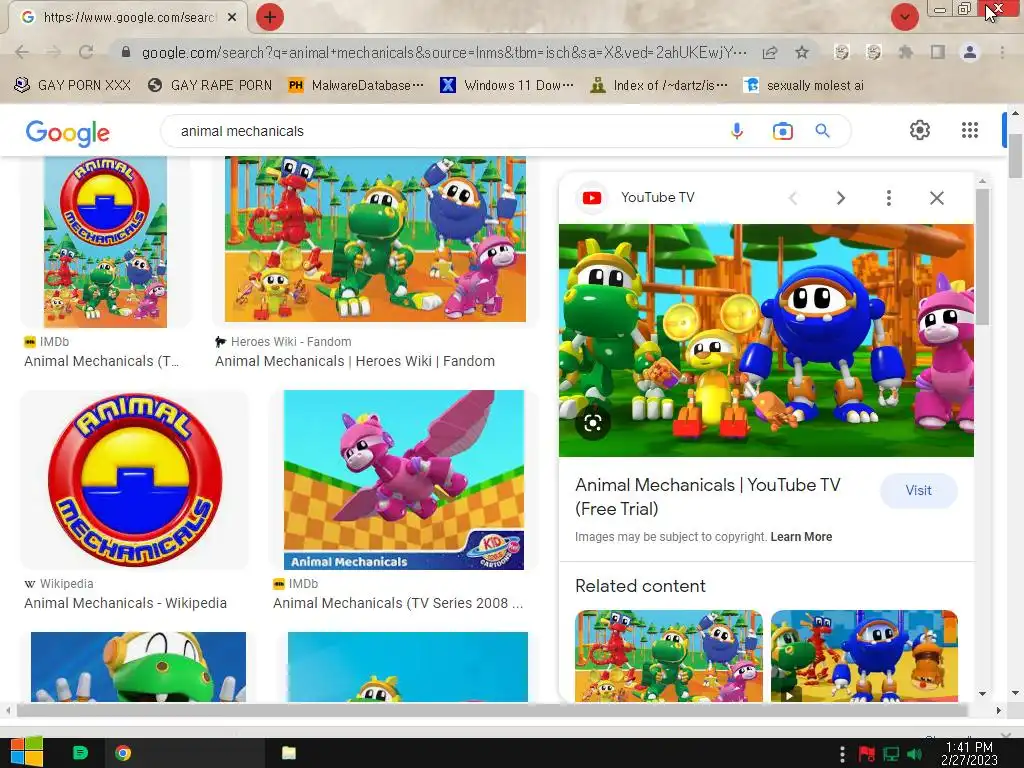The width and height of the screenshot is (1024, 768).
Task: Click the address bar URL
Action: pyautogui.click(x=444, y=52)
